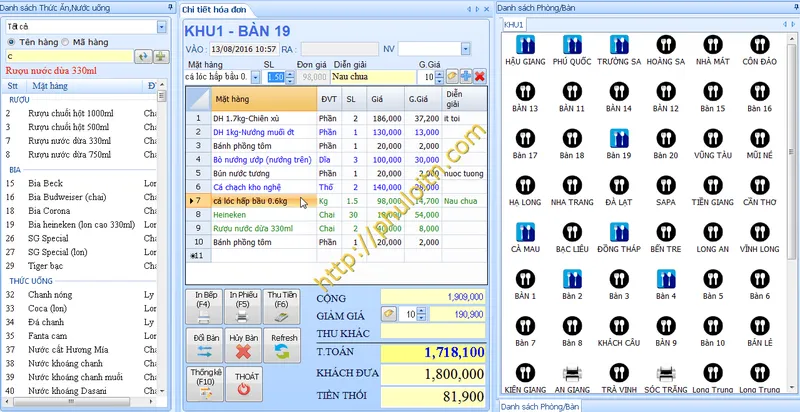Click the In Phiếu (F5) button
This screenshot has height=412, width=800.
coord(242,307)
